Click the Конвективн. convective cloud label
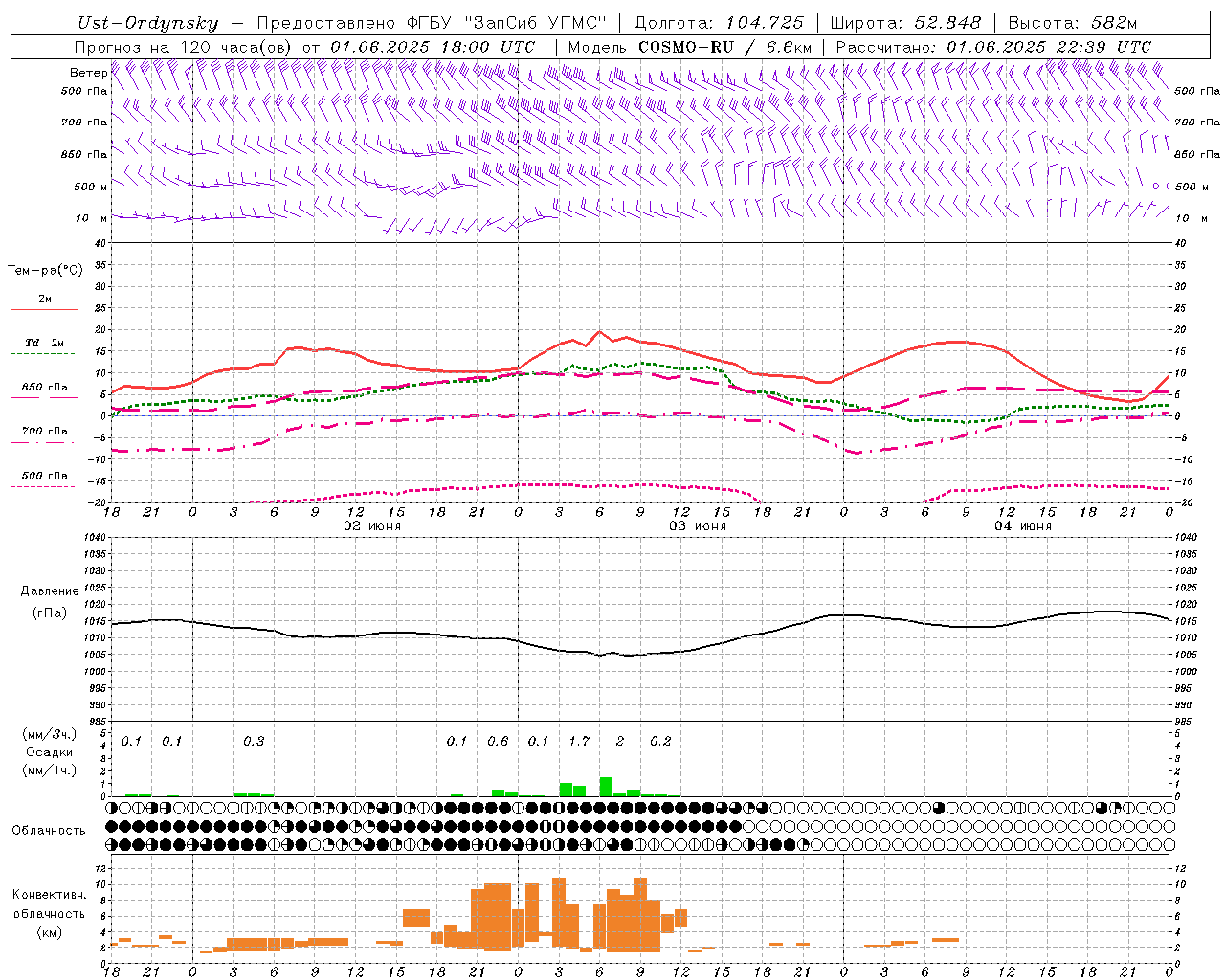This screenshot has width=1225, height=980. point(49,895)
